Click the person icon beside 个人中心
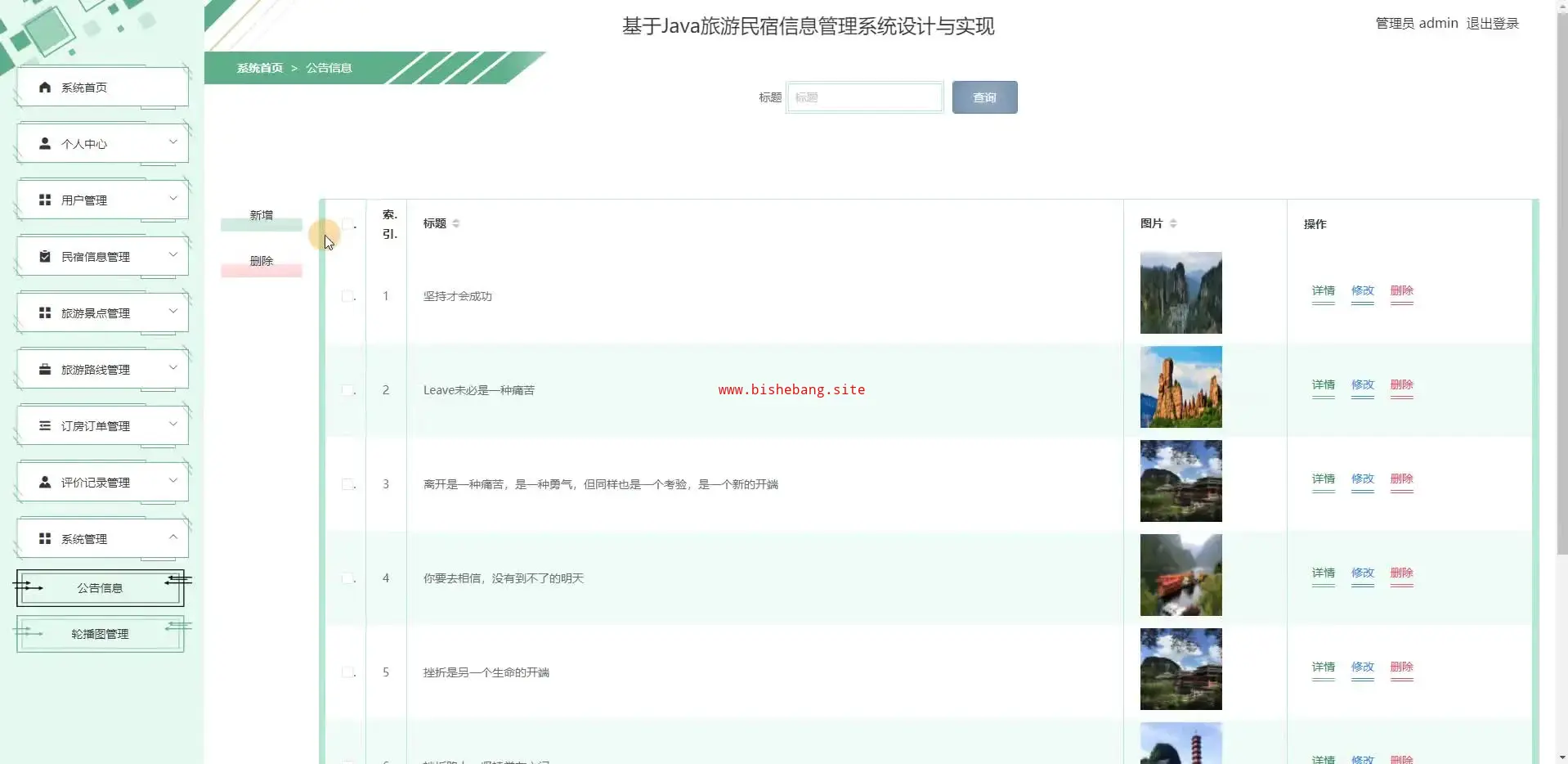Screen dimensions: 1568x764 pyautogui.click(x=45, y=144)
